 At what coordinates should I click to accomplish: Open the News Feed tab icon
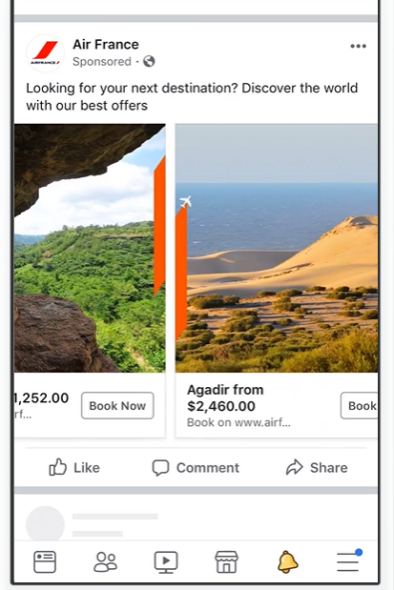[45, 562]
